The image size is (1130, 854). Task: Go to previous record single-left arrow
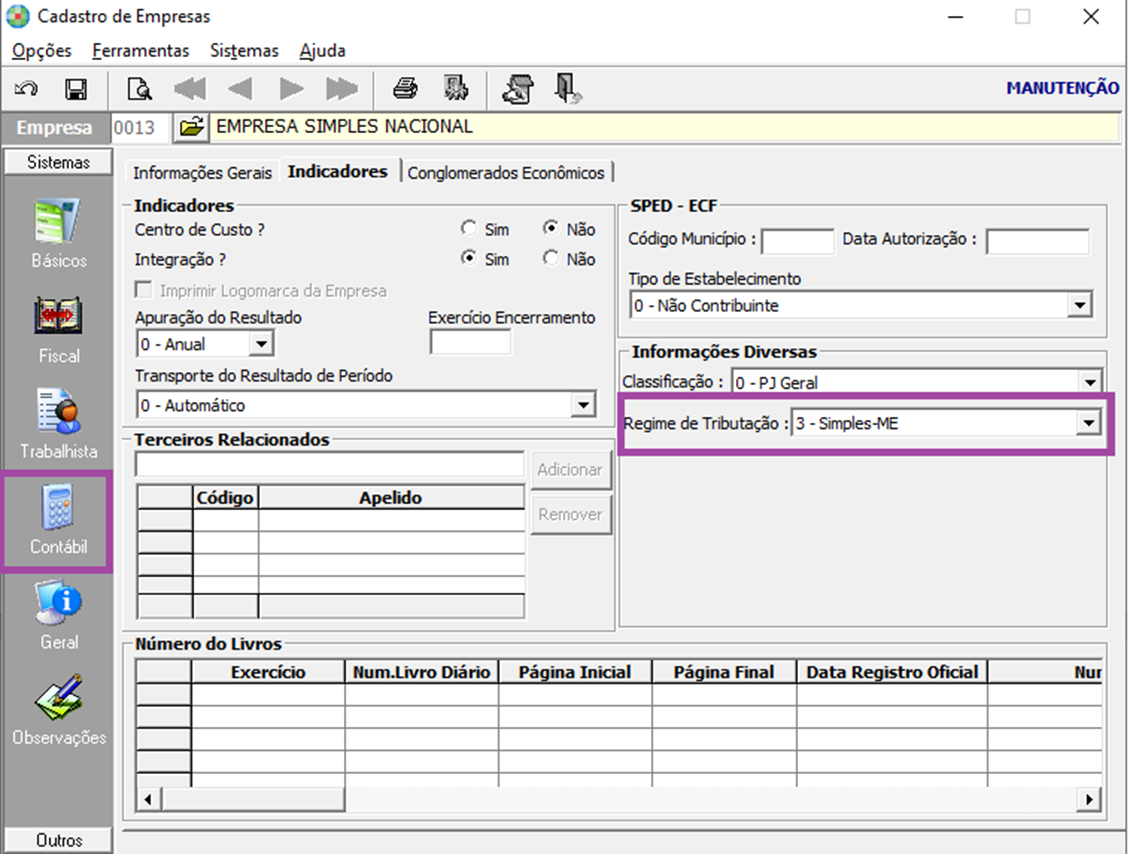coord(241,89)
